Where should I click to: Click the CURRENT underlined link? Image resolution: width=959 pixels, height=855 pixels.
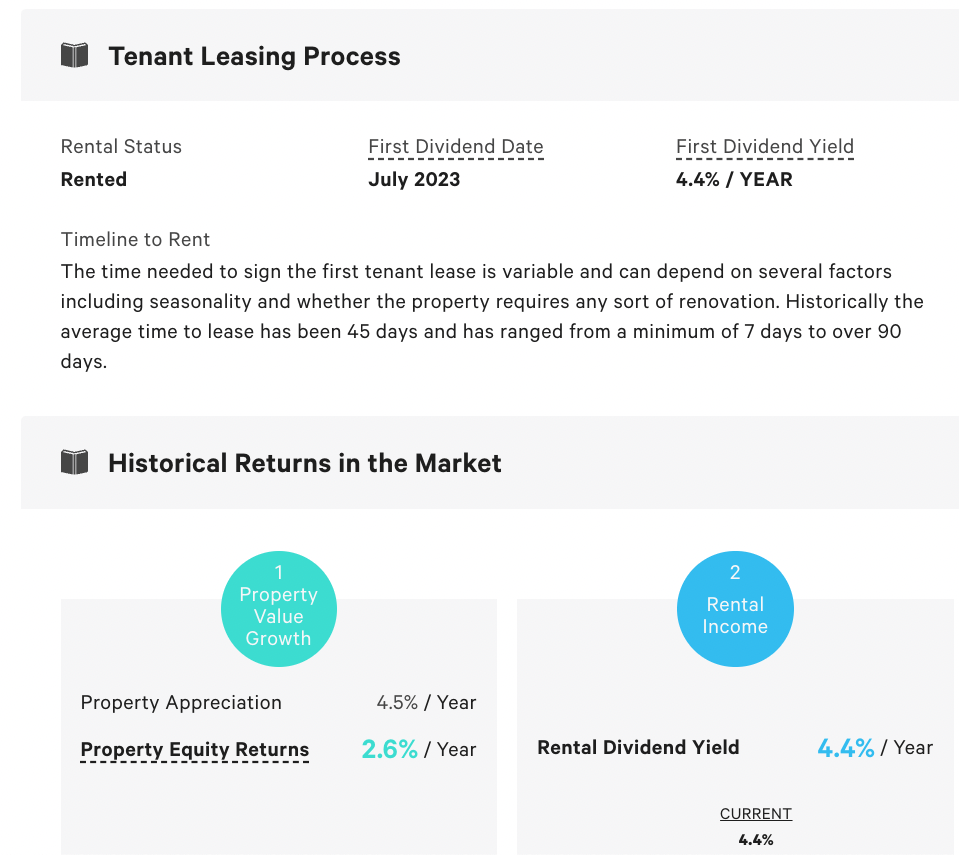tap(755, 813)
